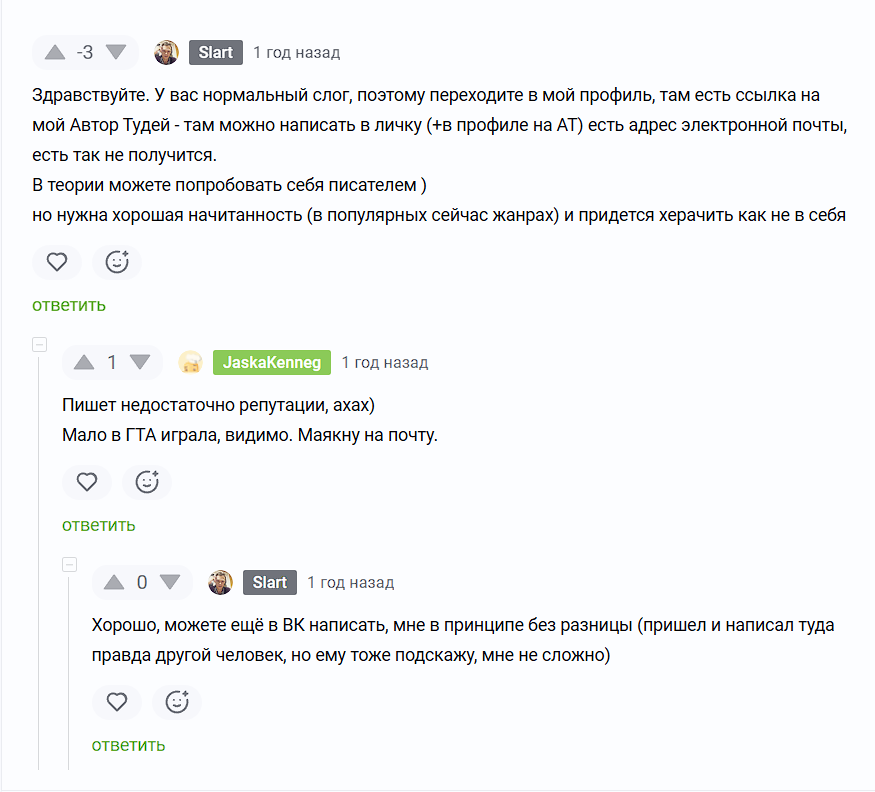
Task: Upvote Slart's last reply
Action: coord(115,582)
